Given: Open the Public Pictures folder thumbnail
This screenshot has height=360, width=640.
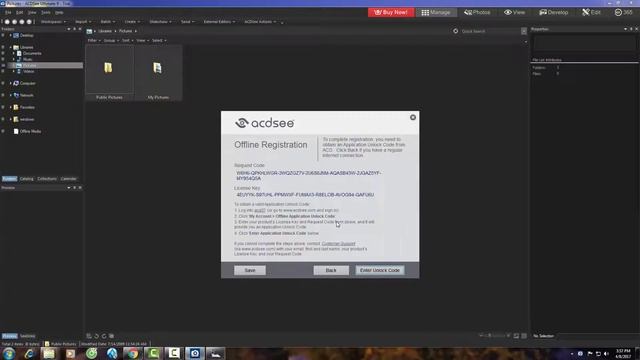Looking at the screenshot, I should coord(109,72).
